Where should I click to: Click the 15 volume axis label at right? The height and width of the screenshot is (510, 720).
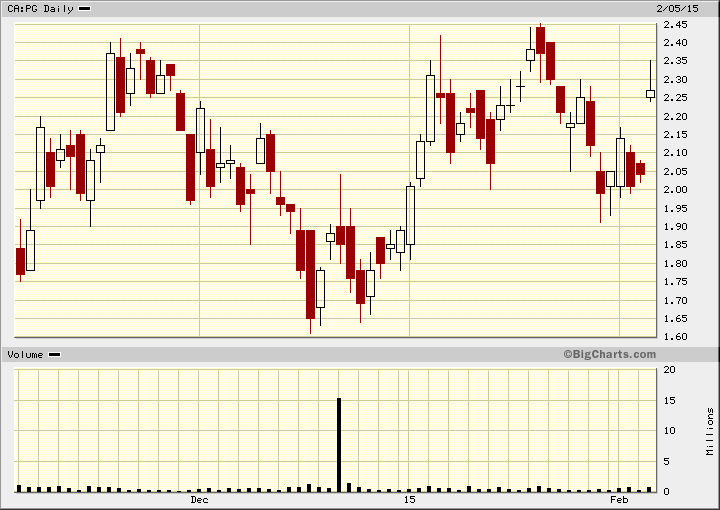click(669, 400)
